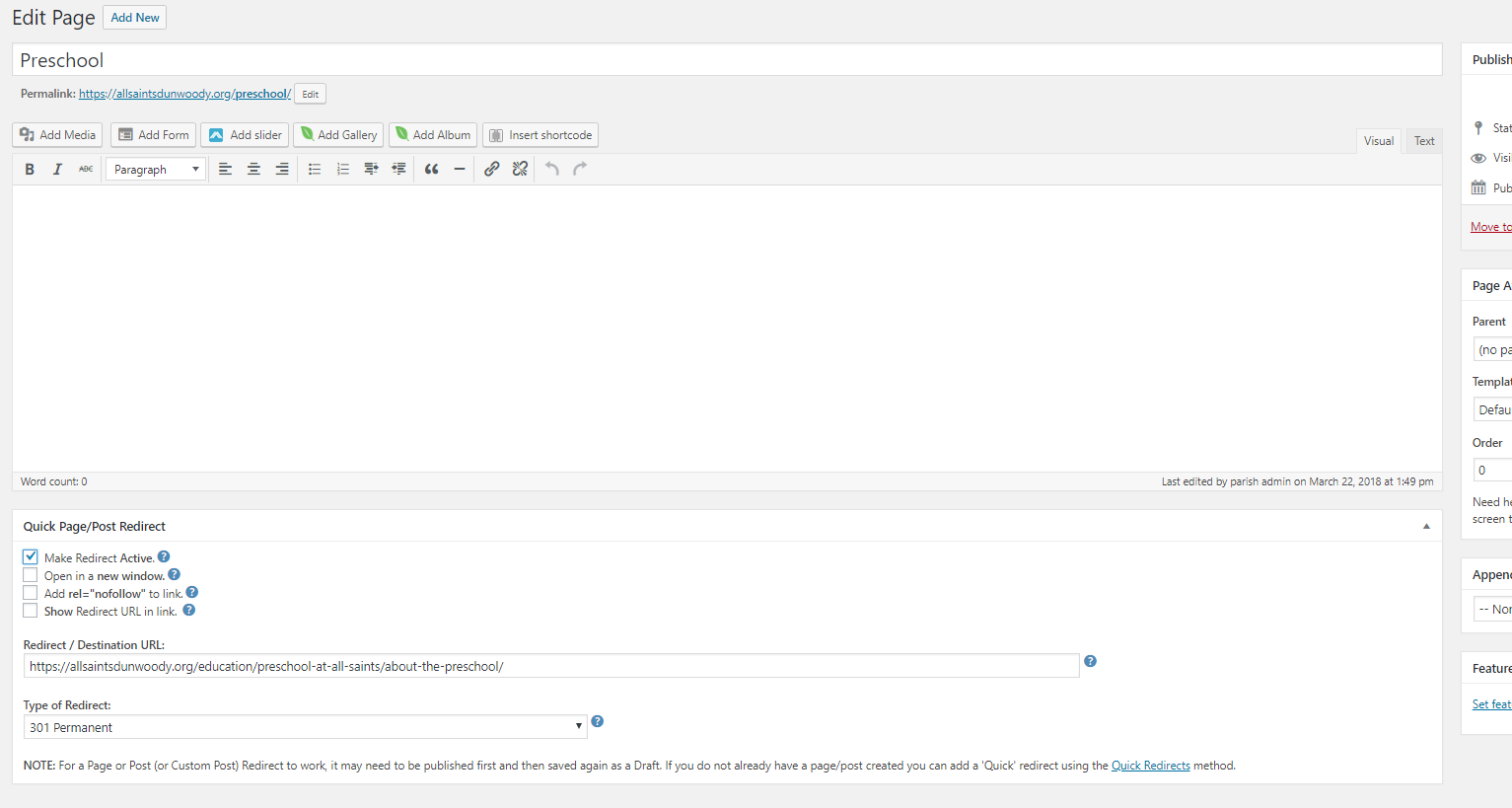Check Add rel="nofollow" to link

tap(31, 593)
